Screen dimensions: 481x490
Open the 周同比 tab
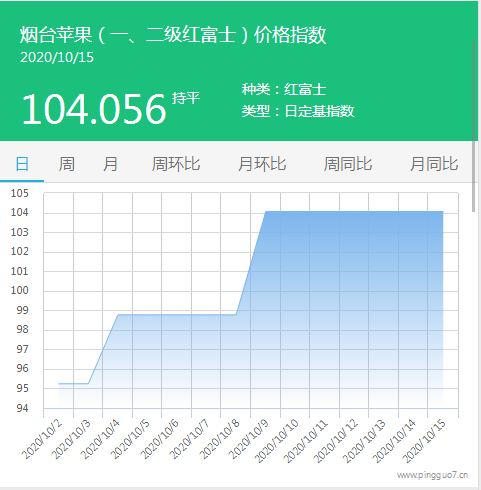click(x=348, y=164)
